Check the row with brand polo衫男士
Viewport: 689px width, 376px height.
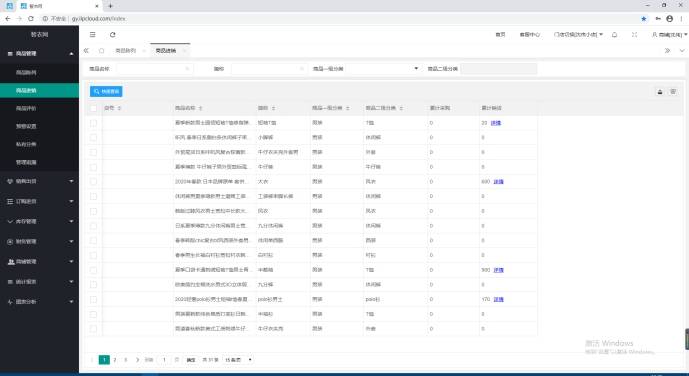tap(93, 299)
